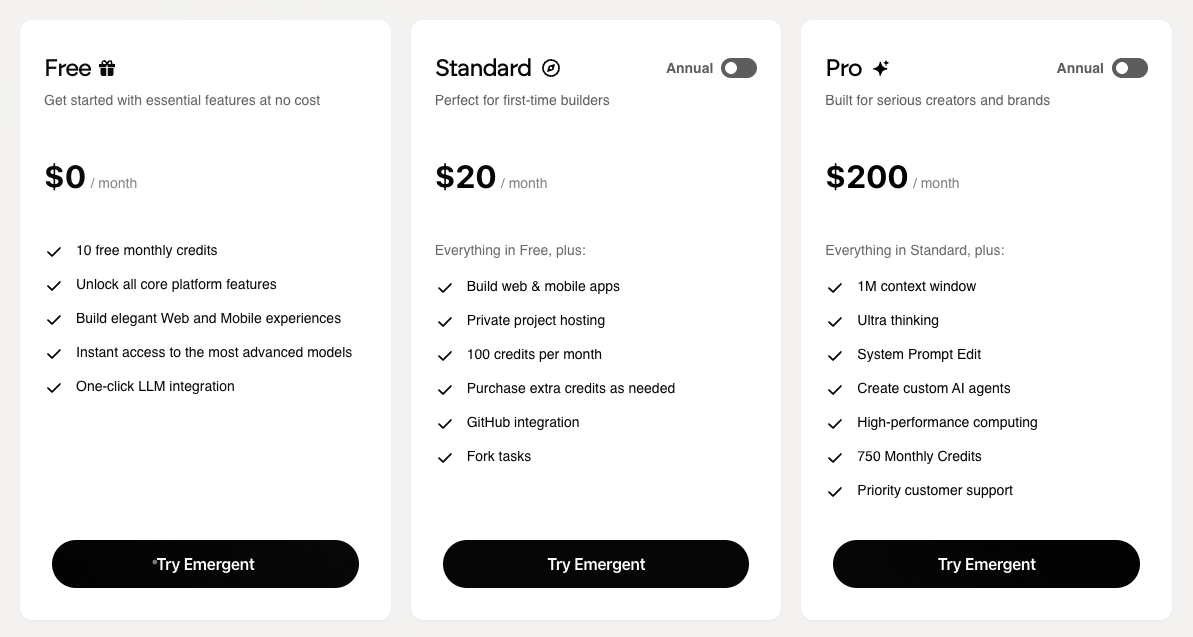Screen dimensions: 1193x637
Task: Click checkmark icon beside 10 free monthly credits
Action: (54, 252)
